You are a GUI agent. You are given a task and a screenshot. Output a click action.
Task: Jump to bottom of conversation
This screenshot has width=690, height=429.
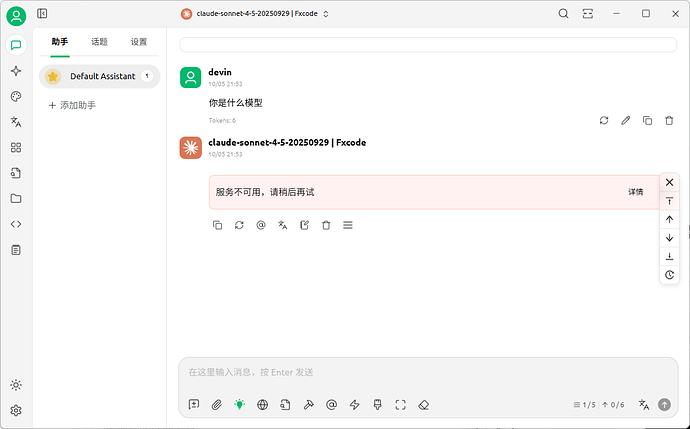click(669, 257)
